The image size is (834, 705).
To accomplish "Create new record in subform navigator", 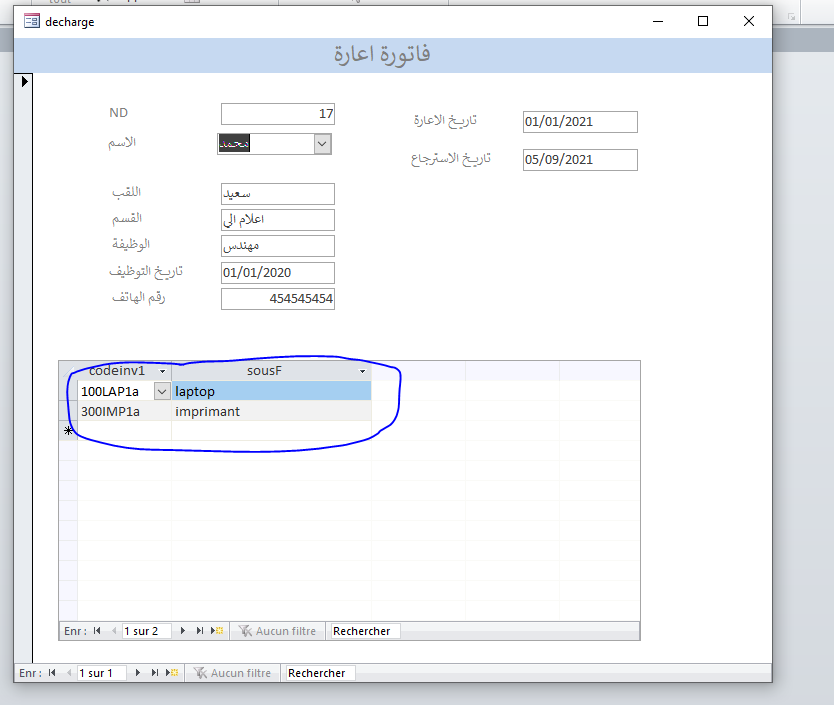I will (x=217, y=631).
